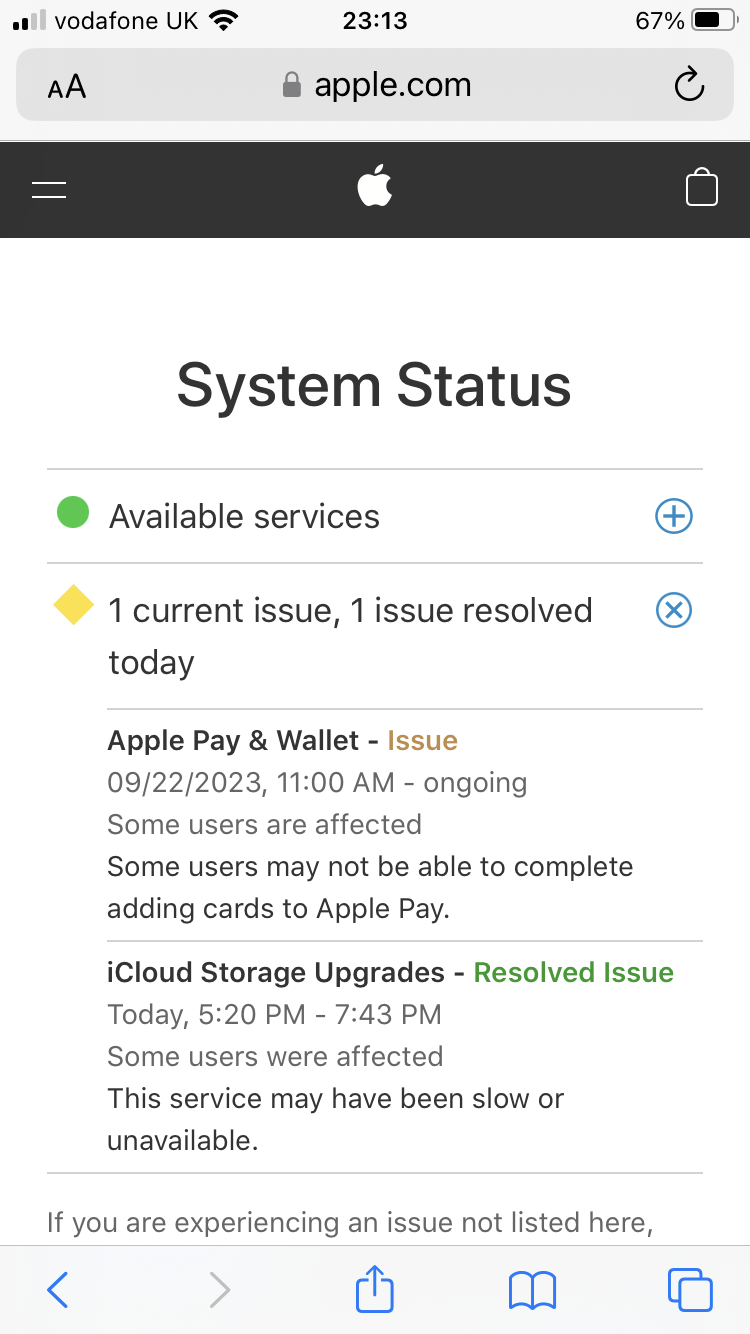The image size is (750, 1334).
Task: Open the site navigation hamburger menu
Action: [x=49, y=189]
